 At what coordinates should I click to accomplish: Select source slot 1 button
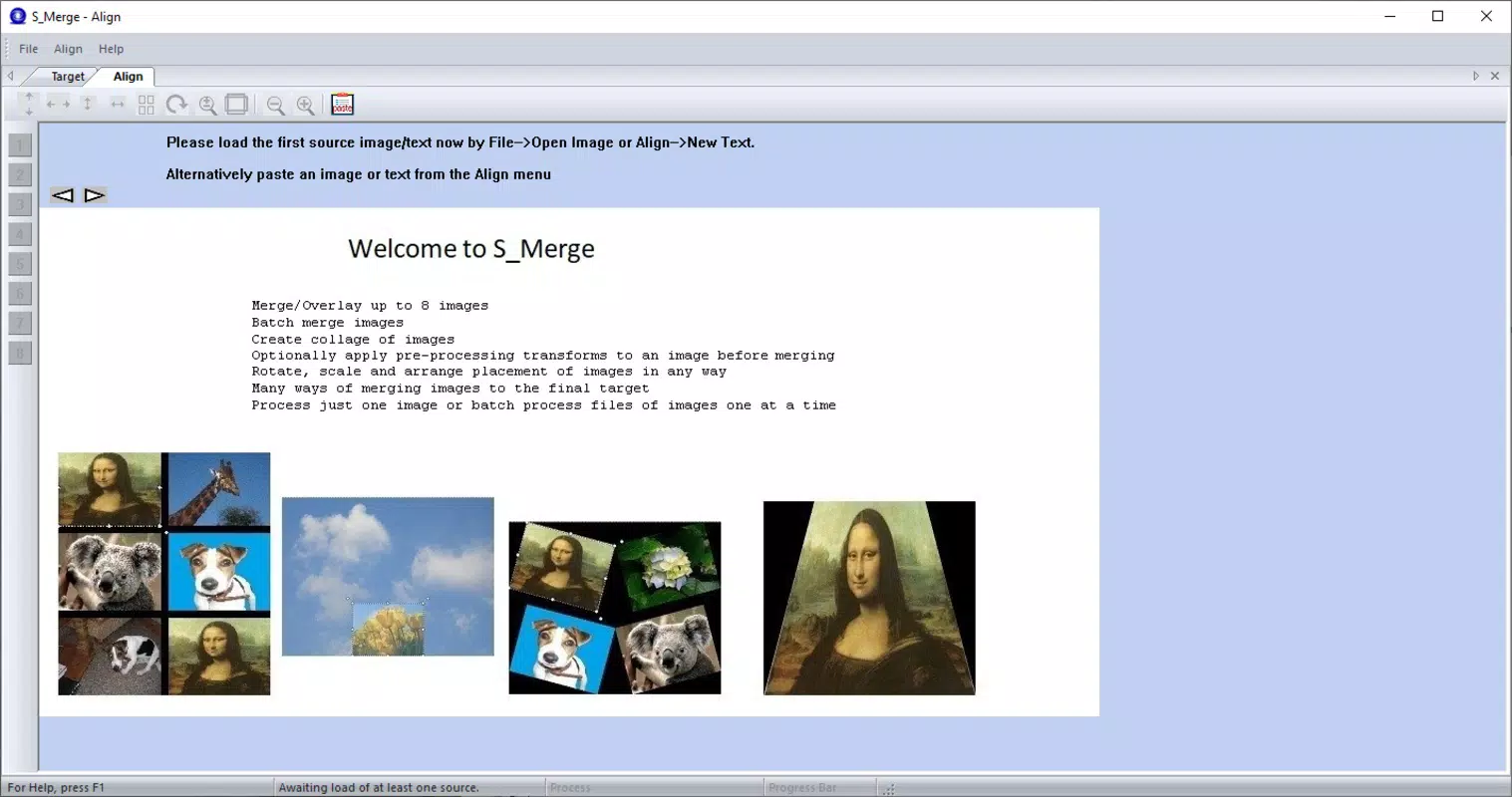[x=20, y=145]
